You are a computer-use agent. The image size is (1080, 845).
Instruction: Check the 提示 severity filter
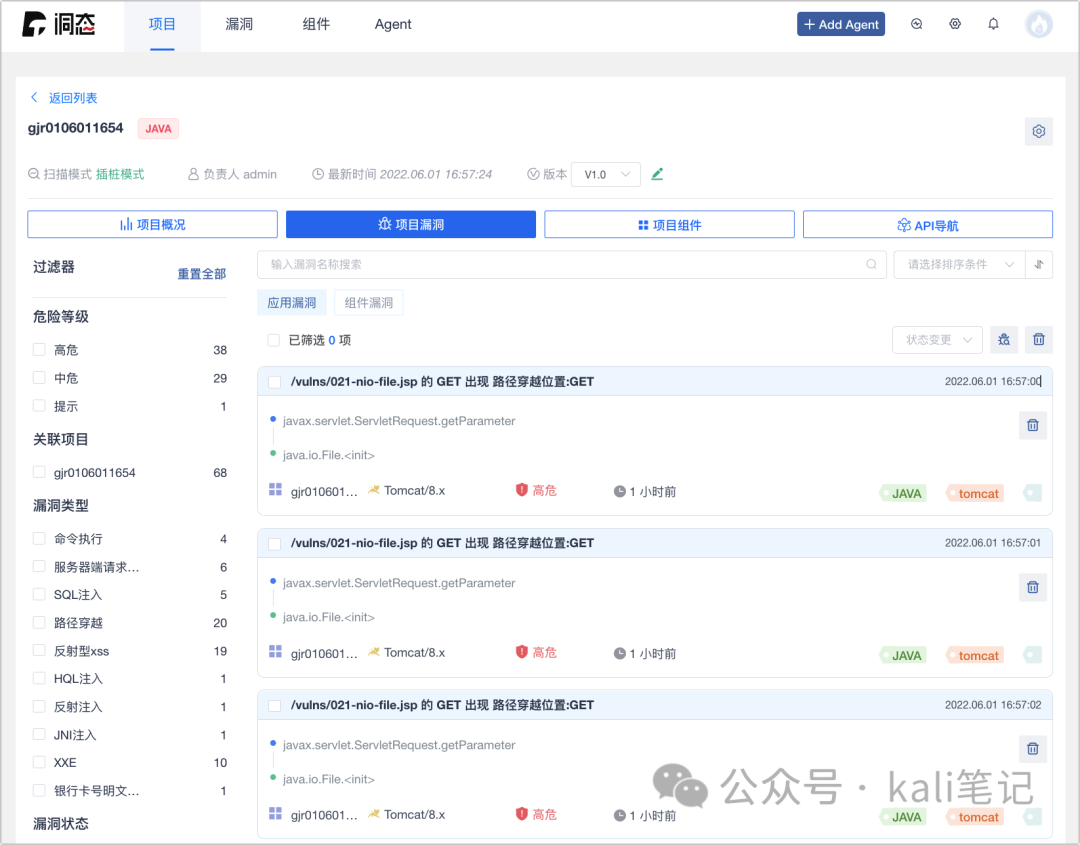pyautogui.click(x=39, y=406)
